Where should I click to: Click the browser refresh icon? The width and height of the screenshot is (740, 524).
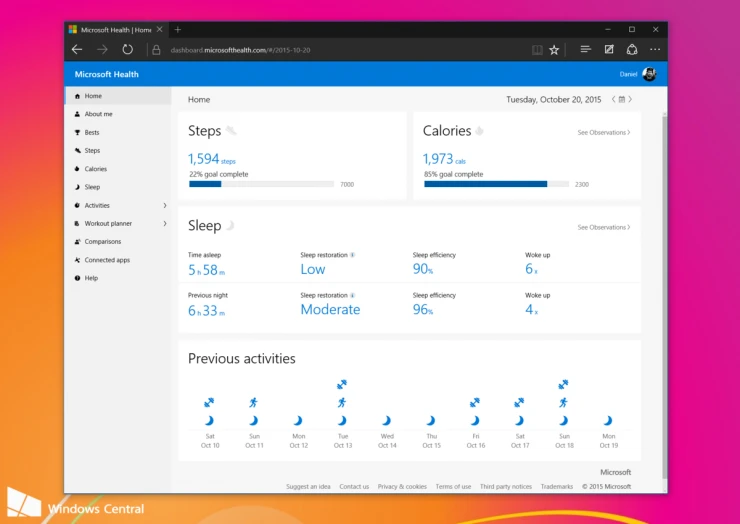128,49
